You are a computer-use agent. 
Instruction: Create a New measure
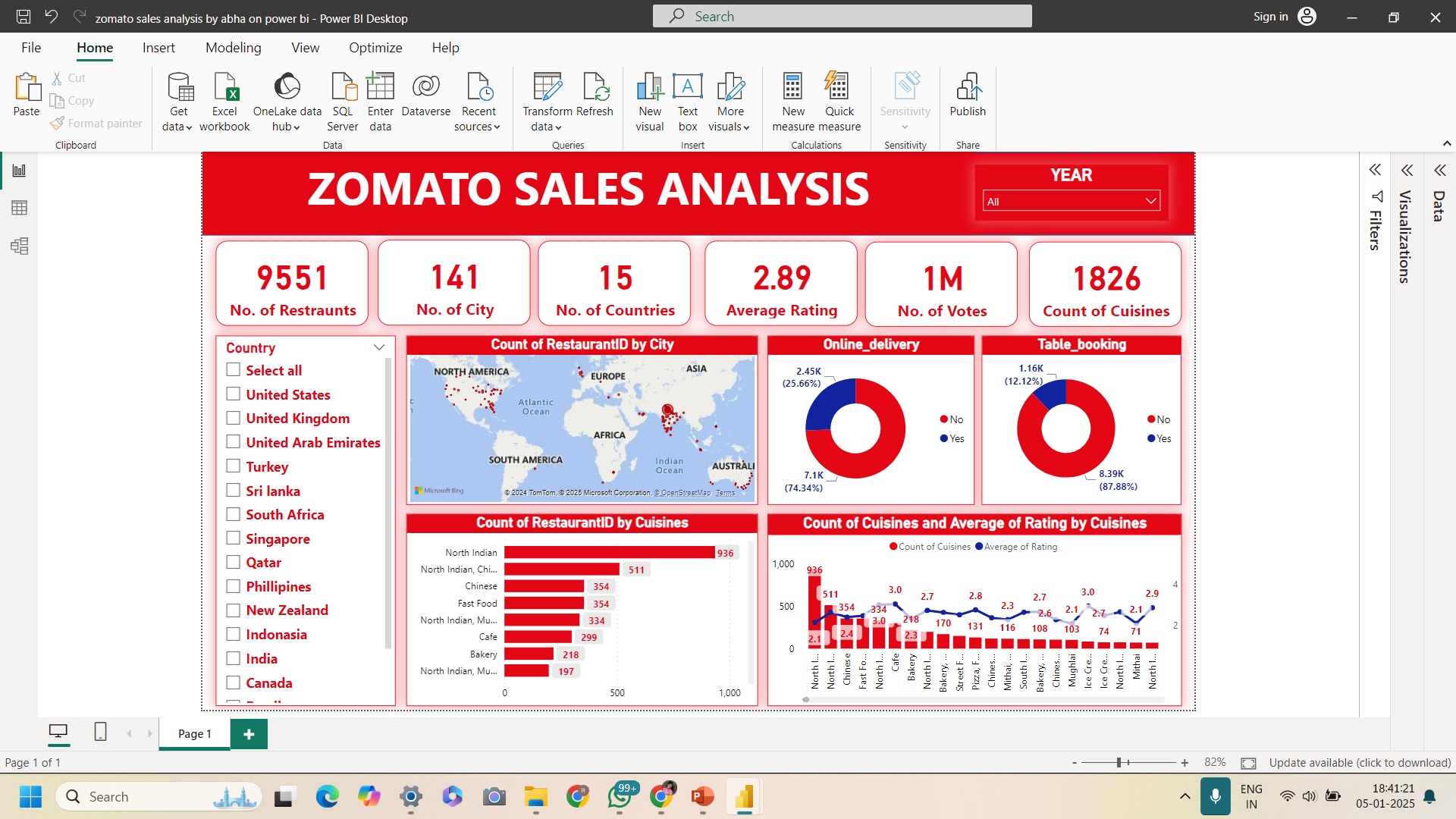tap(793, 102)
